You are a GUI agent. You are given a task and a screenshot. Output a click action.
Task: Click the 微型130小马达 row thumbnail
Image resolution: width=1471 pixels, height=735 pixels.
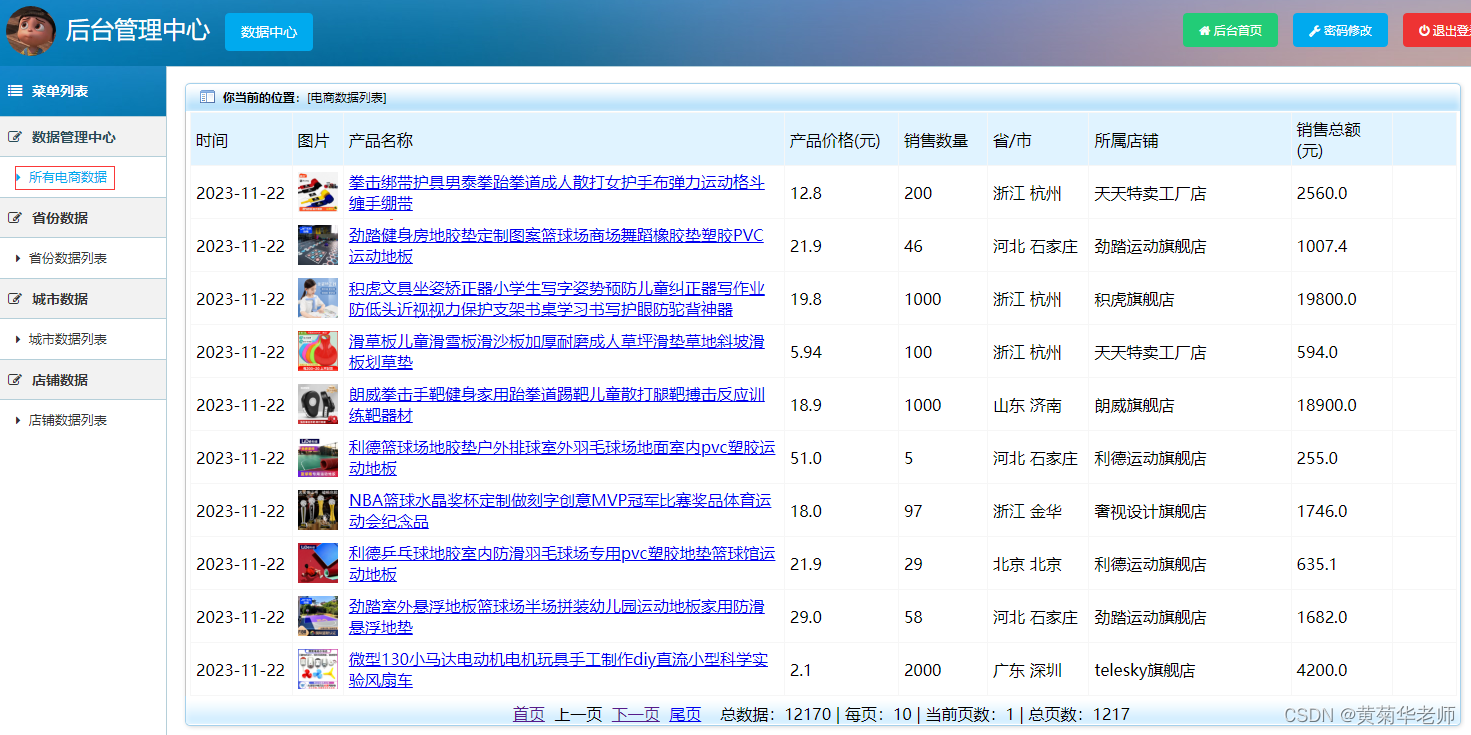318,669
